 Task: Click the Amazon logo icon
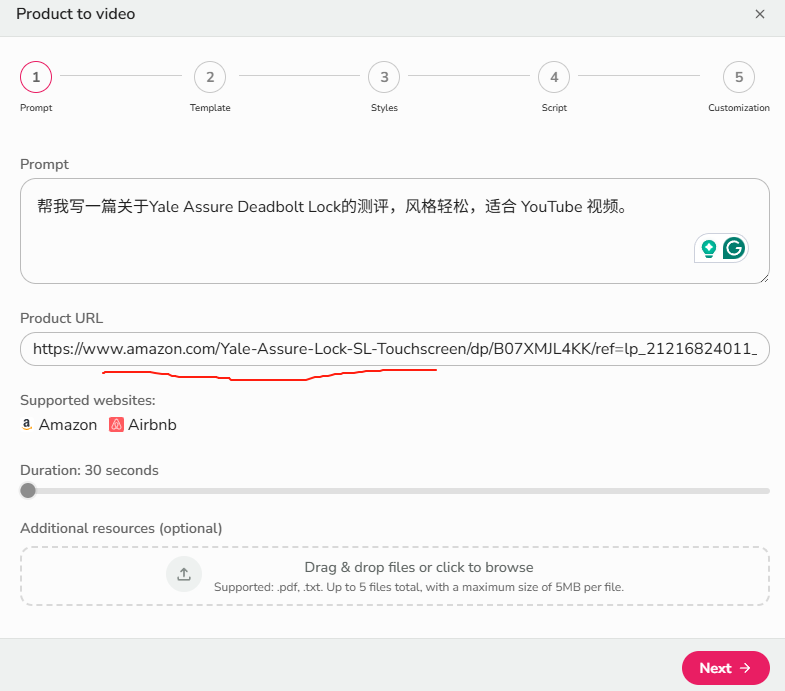click(27, 425)
